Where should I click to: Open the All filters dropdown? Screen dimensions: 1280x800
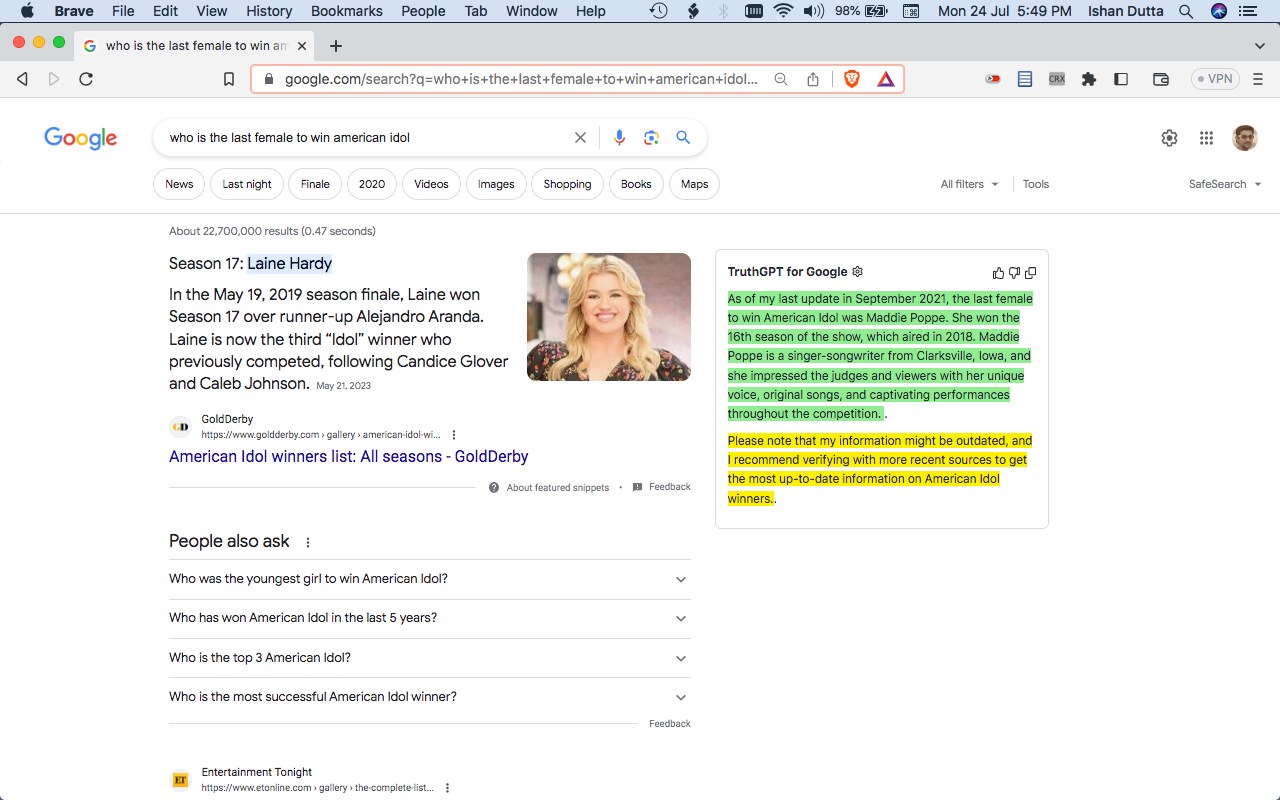tap(969, 184)
